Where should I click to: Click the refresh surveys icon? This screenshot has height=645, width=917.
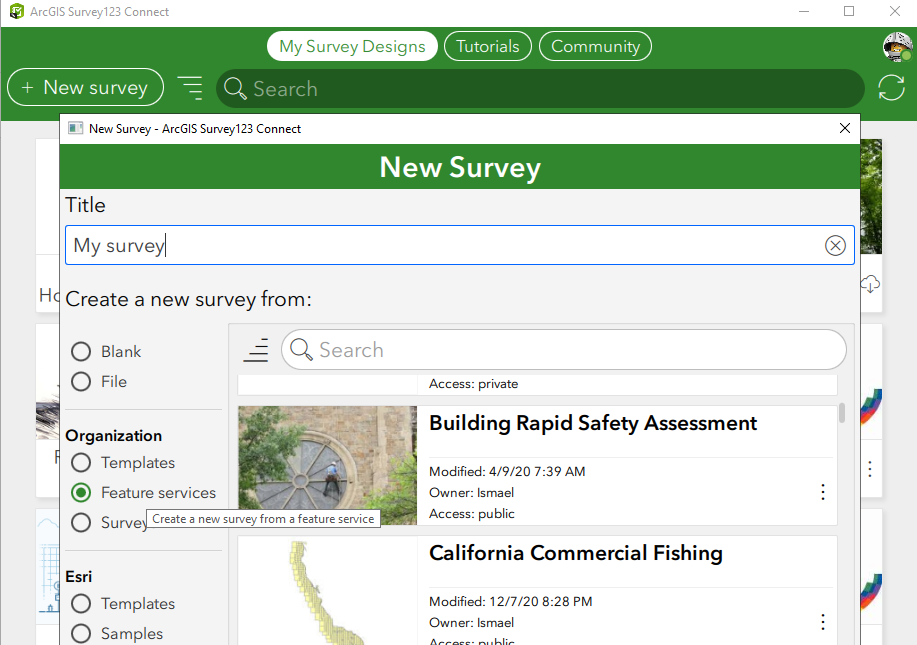click(x=891, y=88)
